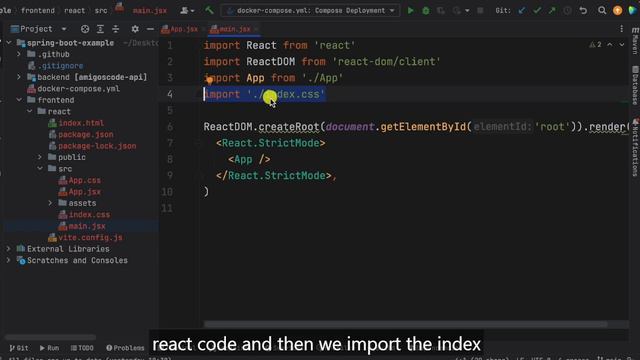Select opened file target icon
The image size is (640, 360).
click(85, 29)
